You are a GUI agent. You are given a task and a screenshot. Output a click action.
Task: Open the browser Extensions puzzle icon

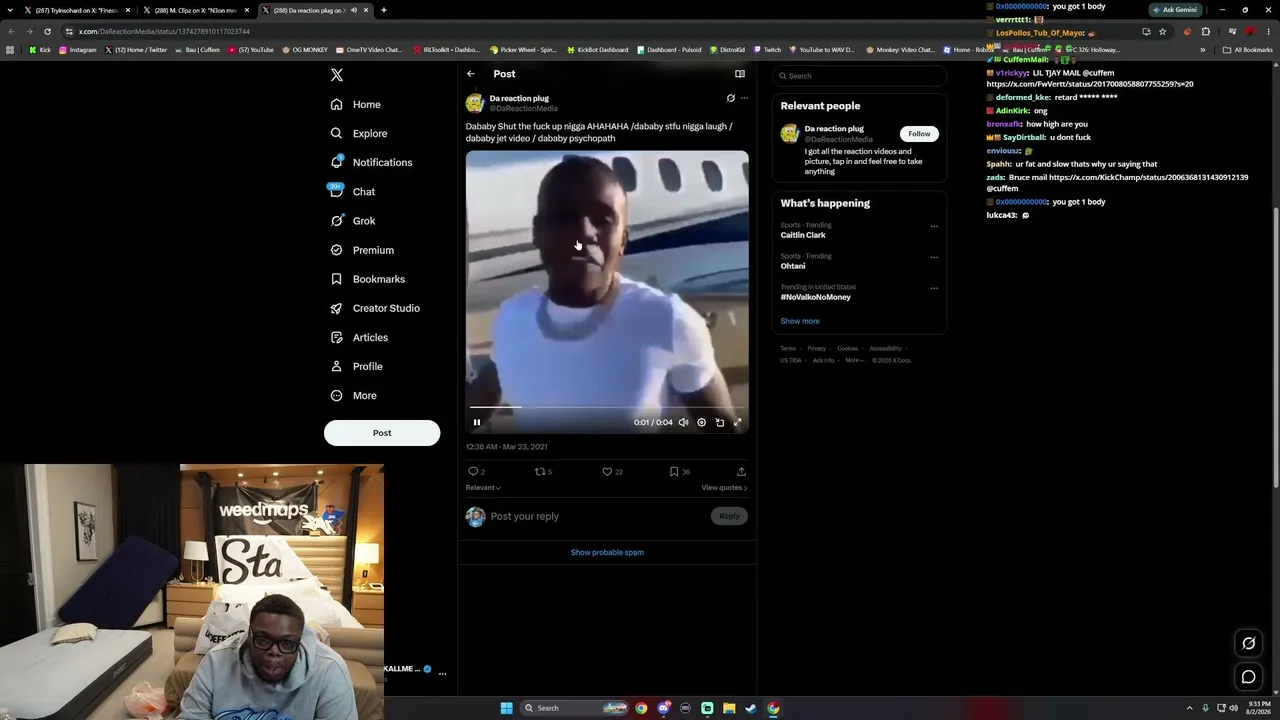coord(1205,31)
